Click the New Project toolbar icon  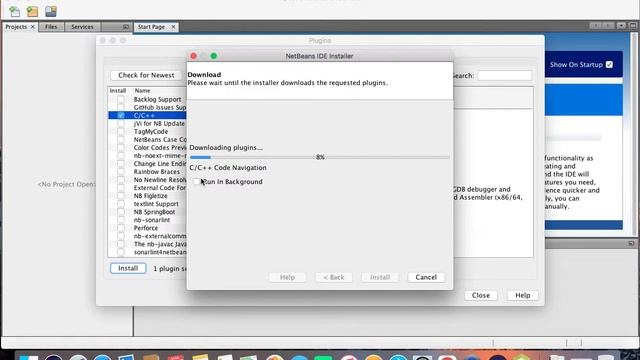(32, 11)
